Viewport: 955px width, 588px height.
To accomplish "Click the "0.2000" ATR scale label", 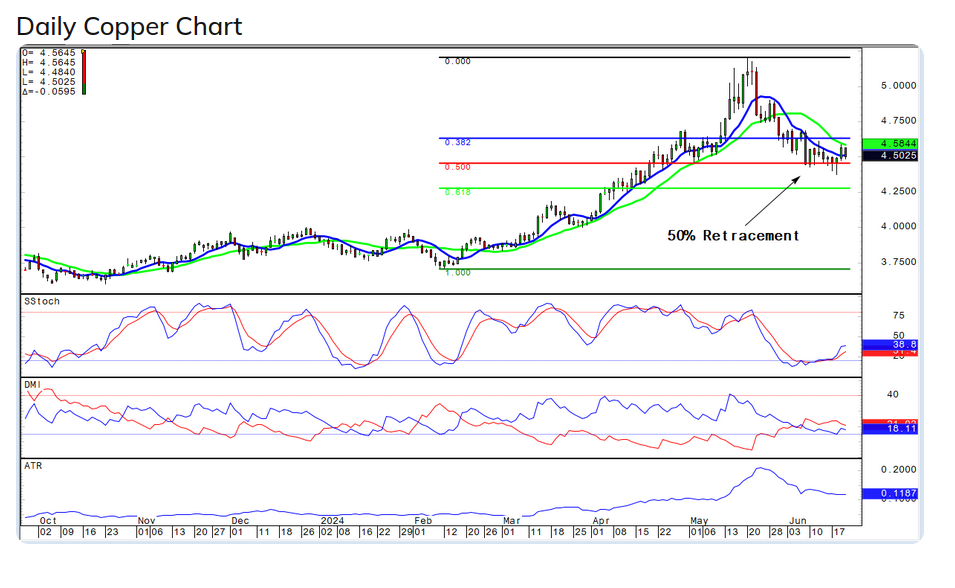I will pyautogui.click(x=898, y=470).
